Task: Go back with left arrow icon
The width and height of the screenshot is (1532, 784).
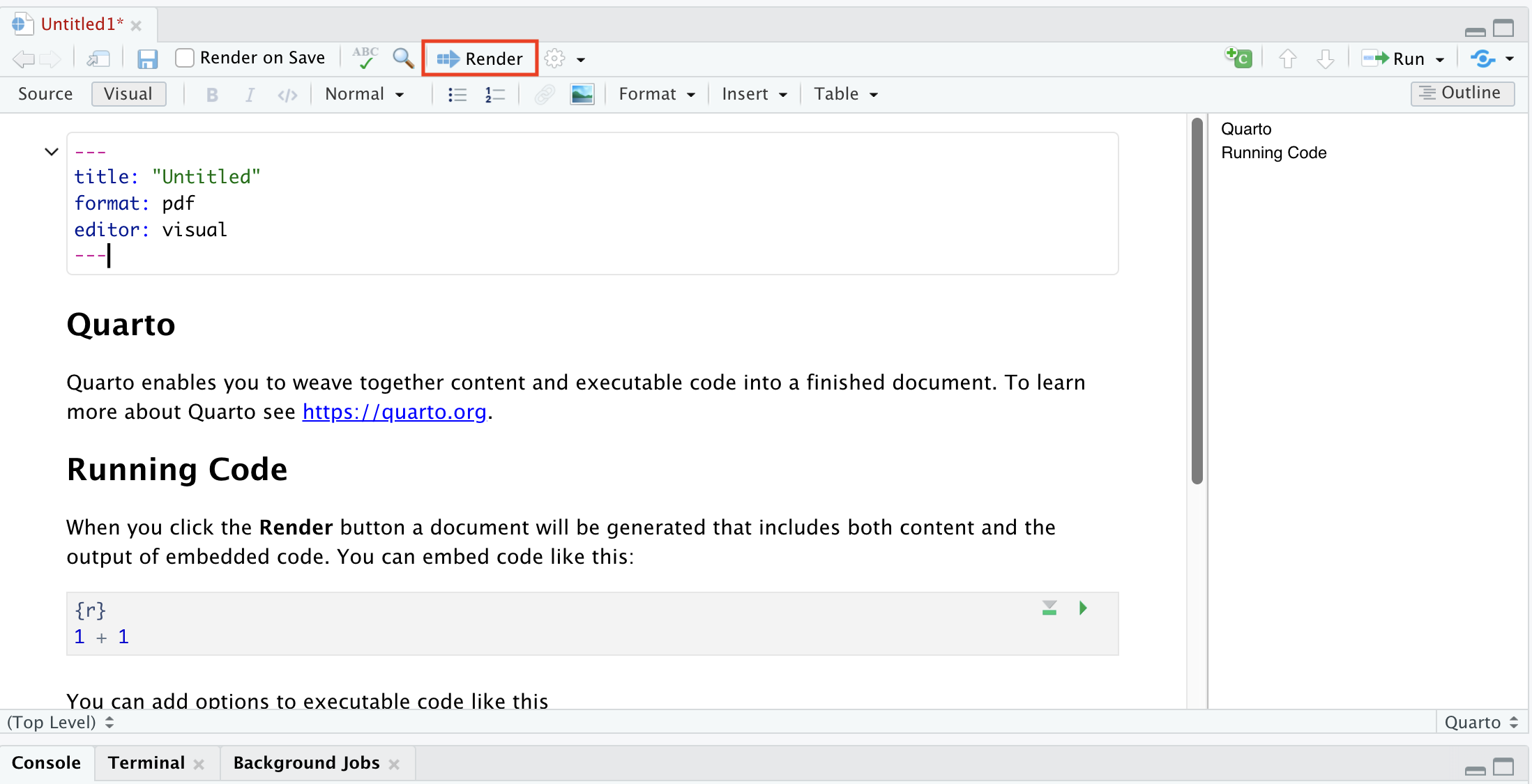Action: tap(24, 59)
